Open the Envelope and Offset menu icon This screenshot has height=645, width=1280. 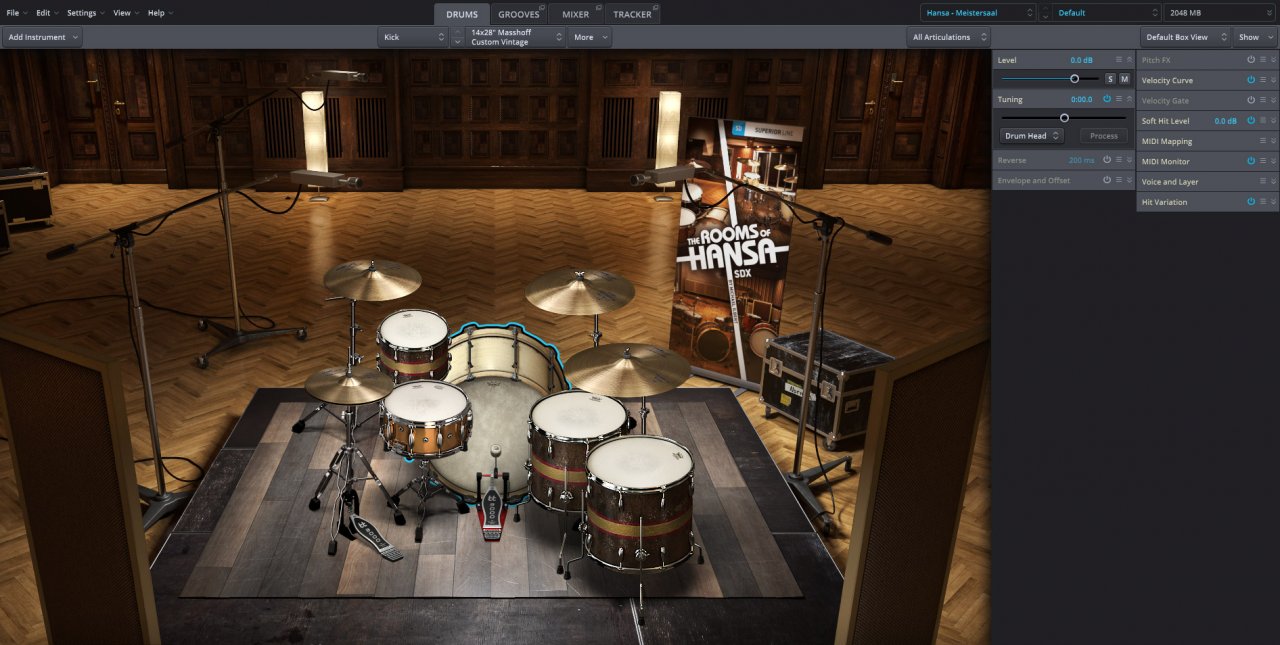point(1119,180)
